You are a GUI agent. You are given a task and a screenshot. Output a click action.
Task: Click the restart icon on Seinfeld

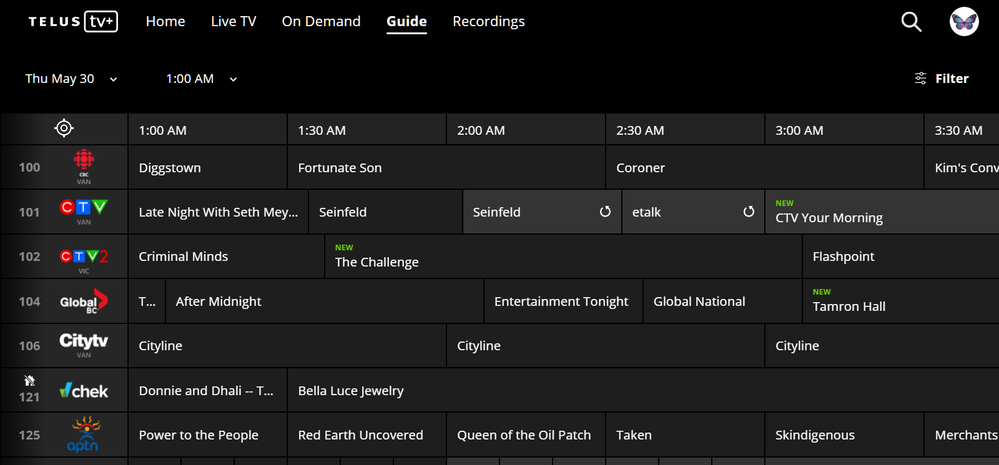point(605,212)
